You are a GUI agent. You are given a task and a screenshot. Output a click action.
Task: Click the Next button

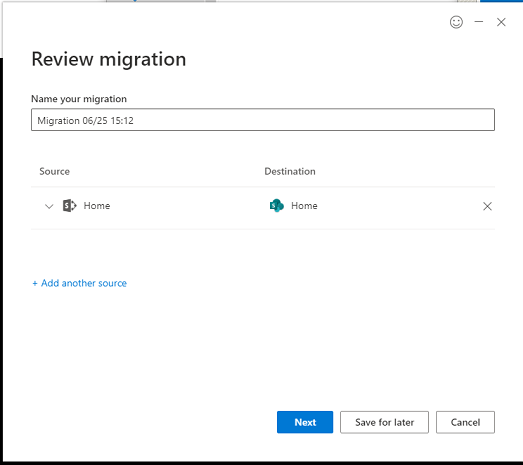coord(305,422)
